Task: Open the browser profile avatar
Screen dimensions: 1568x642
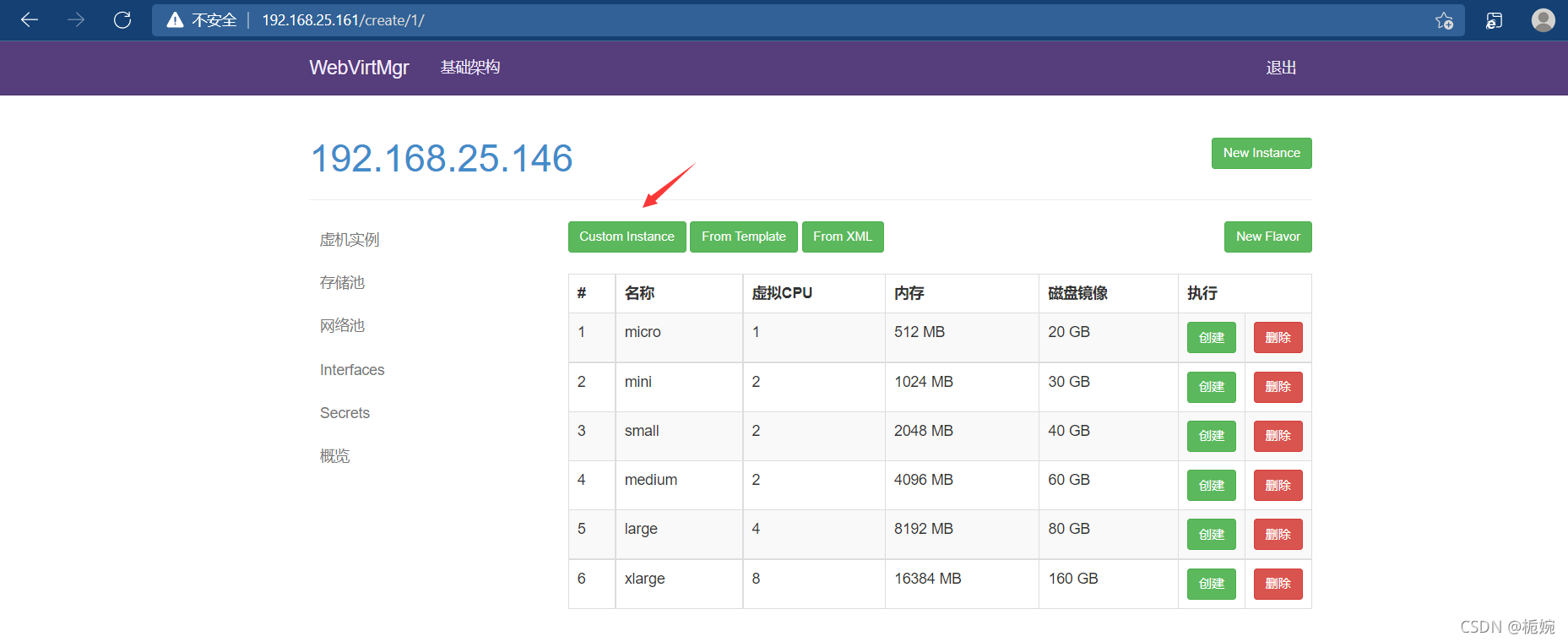Action: point(1544,20)
